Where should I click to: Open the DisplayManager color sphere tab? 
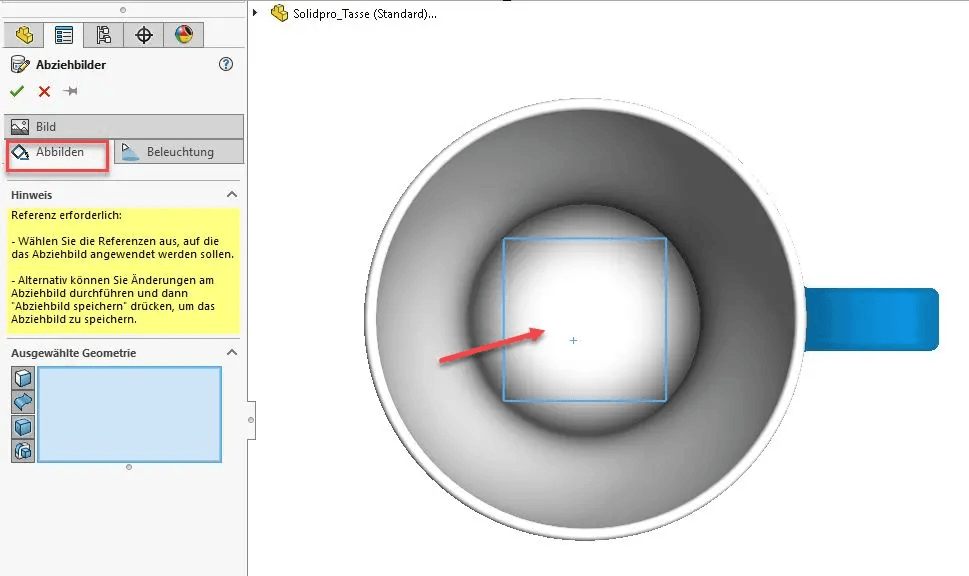pyautogui.click(x=183, y=35)
